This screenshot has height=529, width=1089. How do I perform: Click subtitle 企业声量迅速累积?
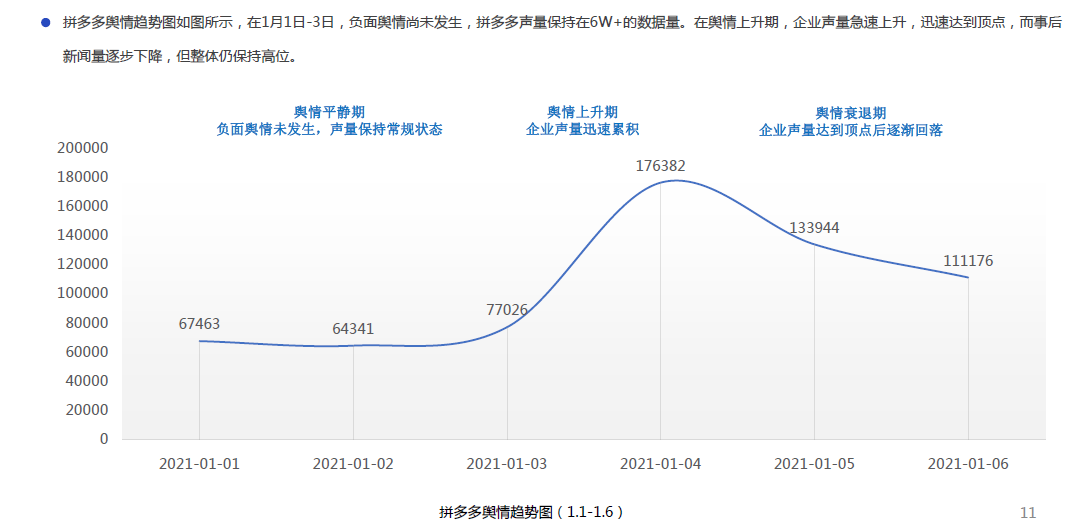(x=582, y=130)
